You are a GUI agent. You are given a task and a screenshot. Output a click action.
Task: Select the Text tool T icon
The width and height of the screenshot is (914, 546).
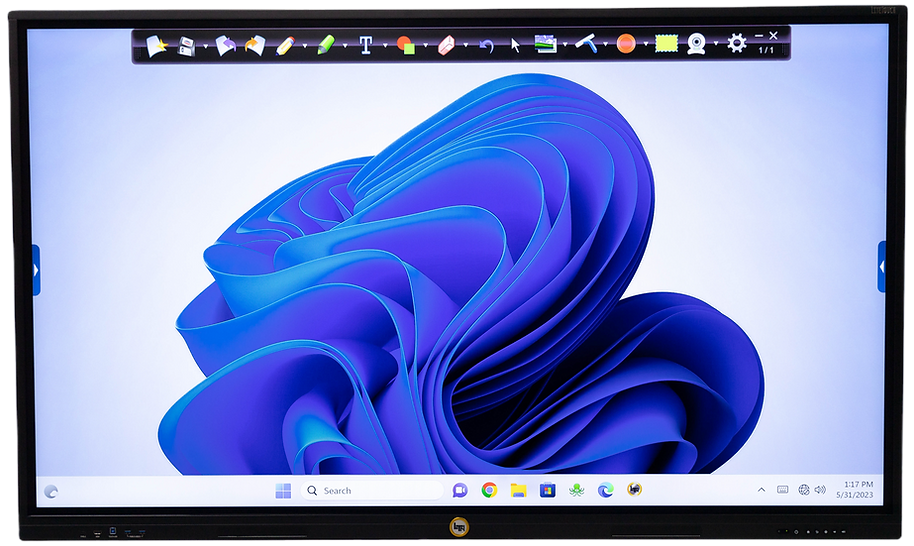click(x=365, y=45)
